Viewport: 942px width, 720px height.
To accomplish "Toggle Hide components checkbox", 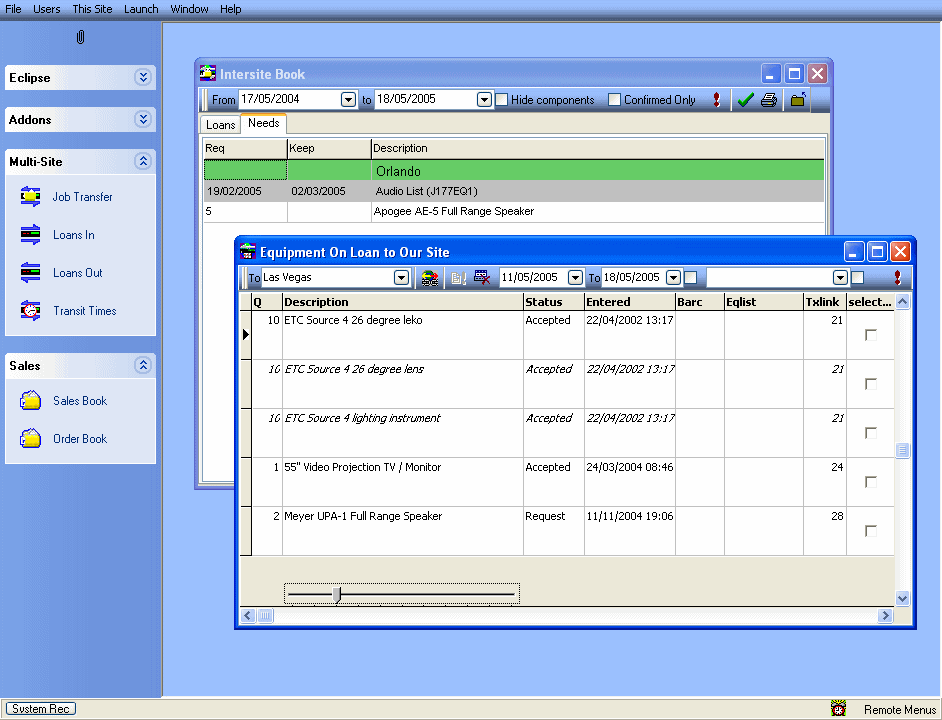I will coord(502,100).
